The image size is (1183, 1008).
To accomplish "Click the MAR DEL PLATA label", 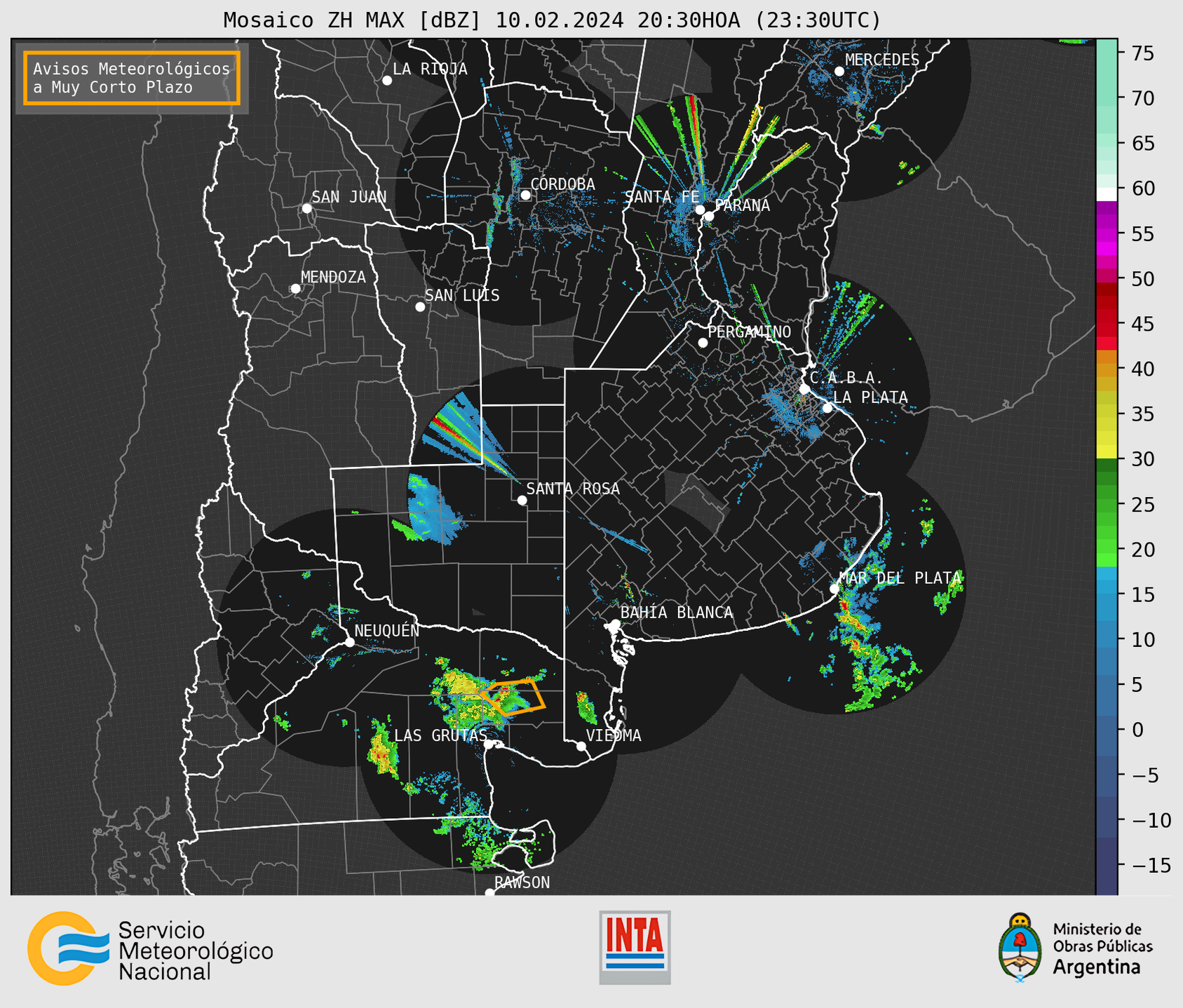I will (x=900, y=578).
